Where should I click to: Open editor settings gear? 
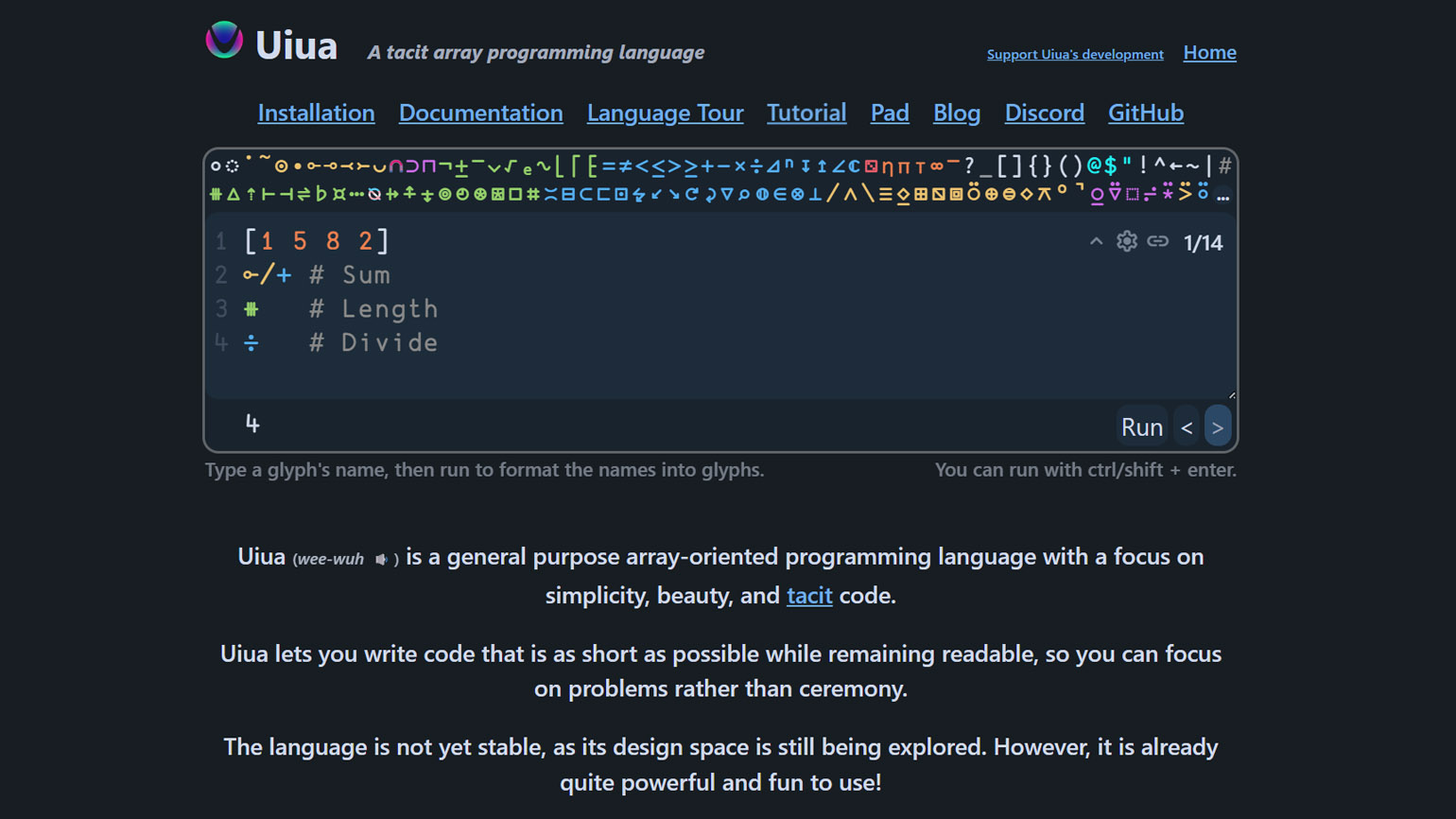coord(1126,242)
